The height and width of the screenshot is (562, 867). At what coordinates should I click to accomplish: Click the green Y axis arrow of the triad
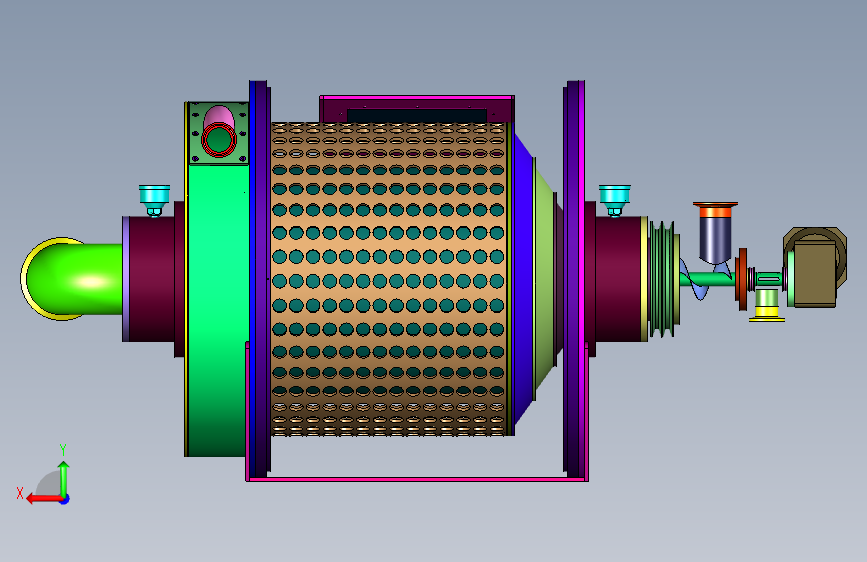pos(64,479)
